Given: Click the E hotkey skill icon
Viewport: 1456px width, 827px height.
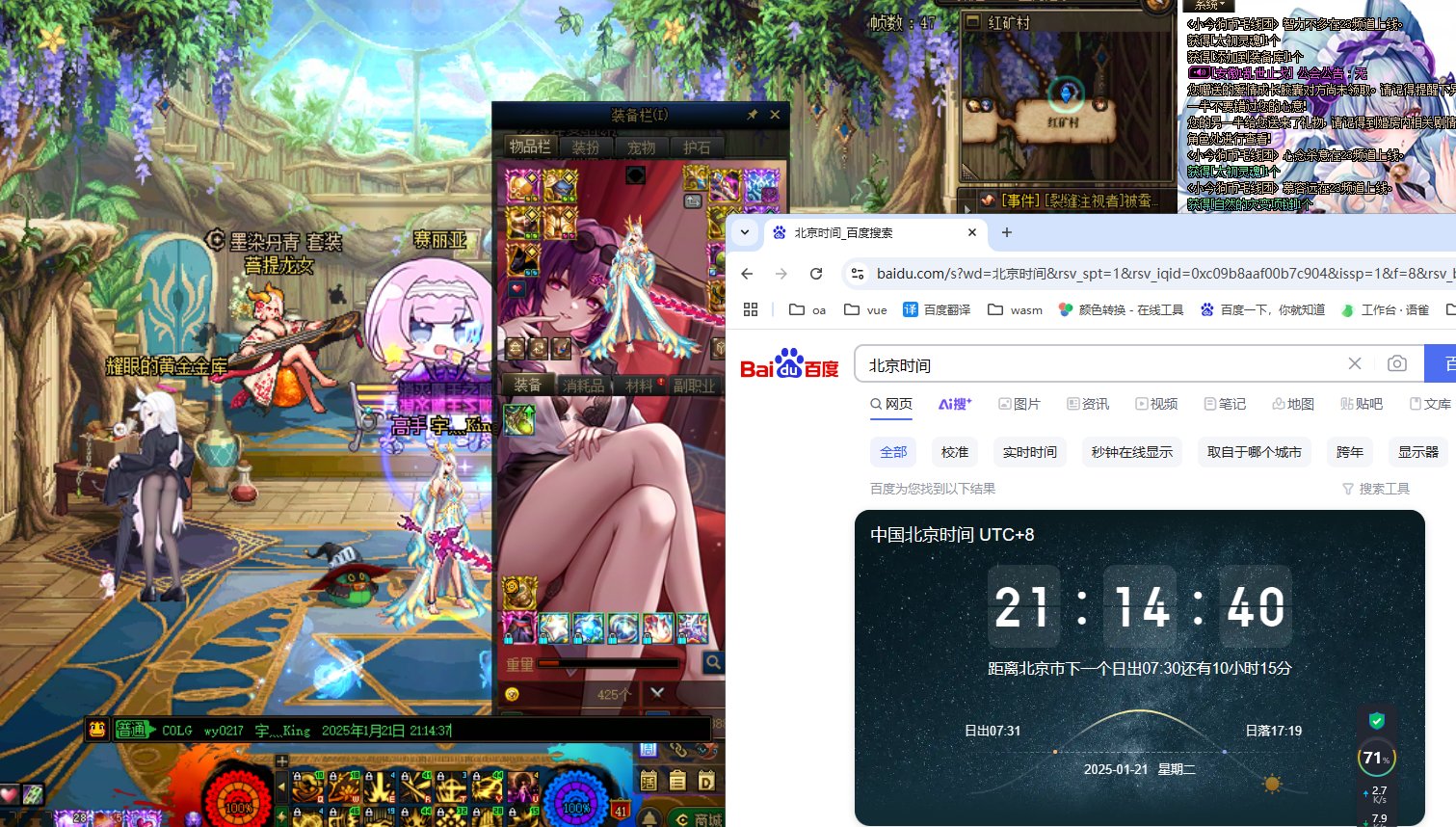Looking at the screenshot, I should click(x=379, y=787).
